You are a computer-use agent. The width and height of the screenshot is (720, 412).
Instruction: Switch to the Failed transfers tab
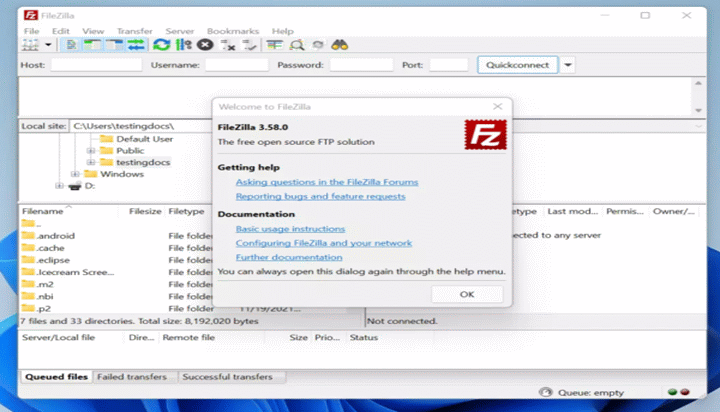pyautogui.click(x=132, y=377)
